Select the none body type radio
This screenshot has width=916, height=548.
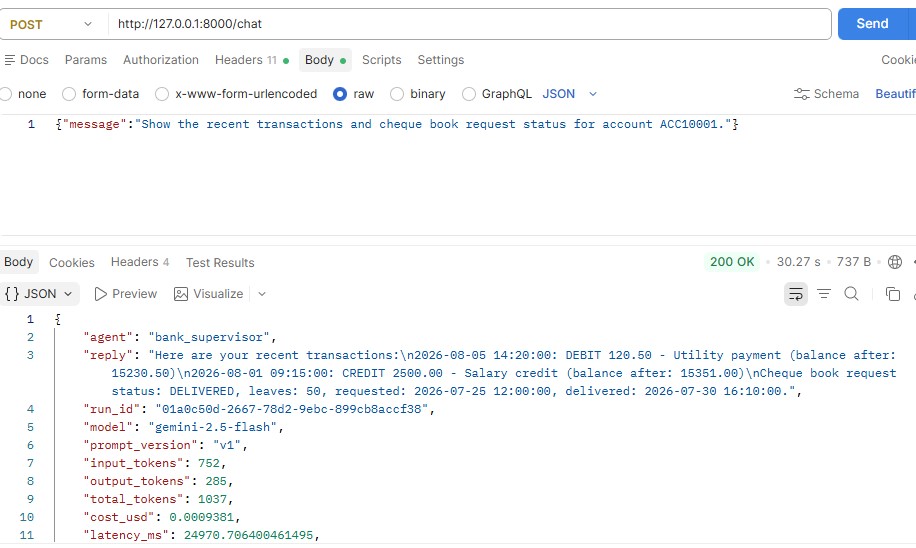(x=6, y=94)
